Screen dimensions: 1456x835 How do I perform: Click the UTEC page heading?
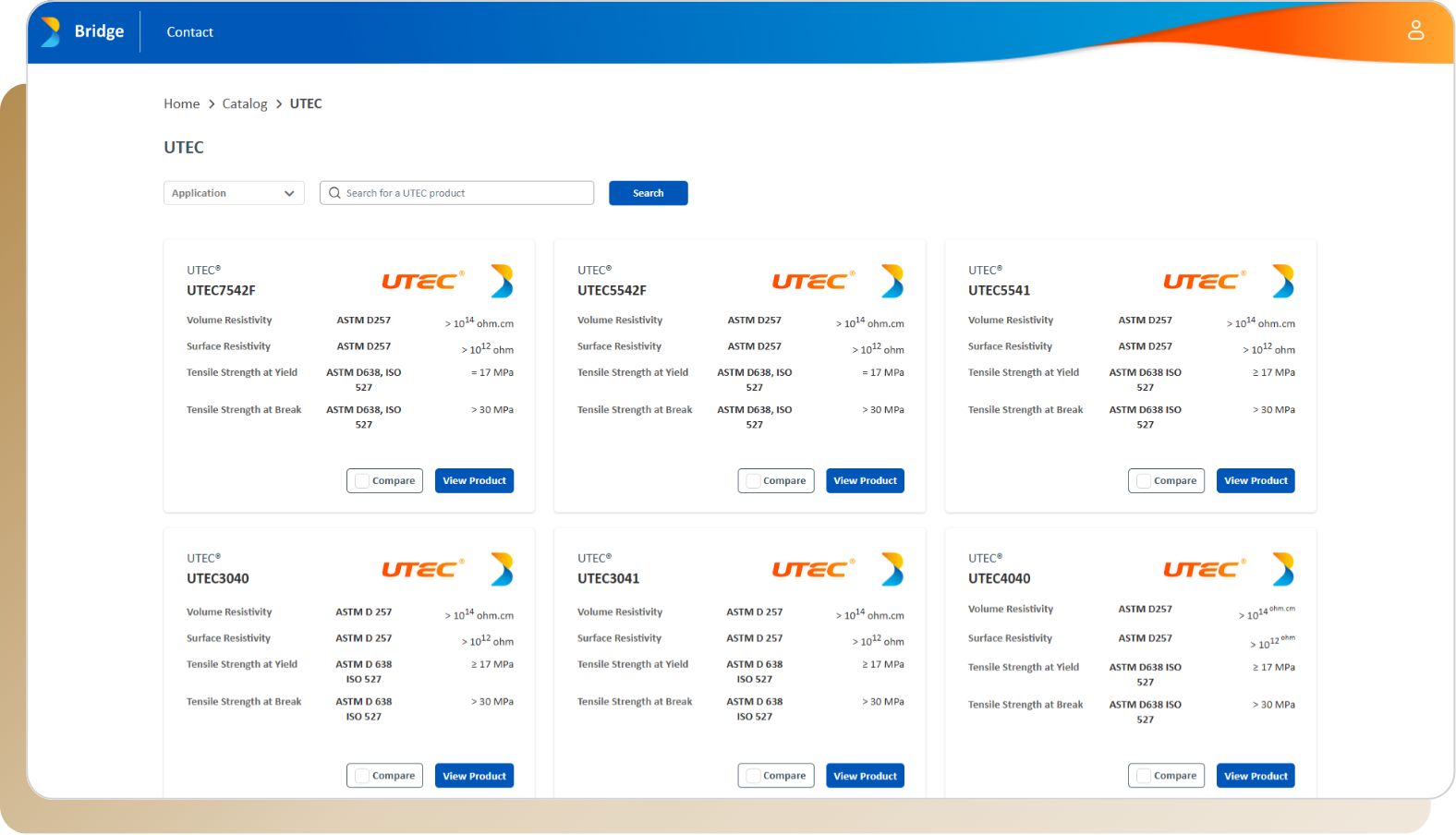[x=184, y=147]
